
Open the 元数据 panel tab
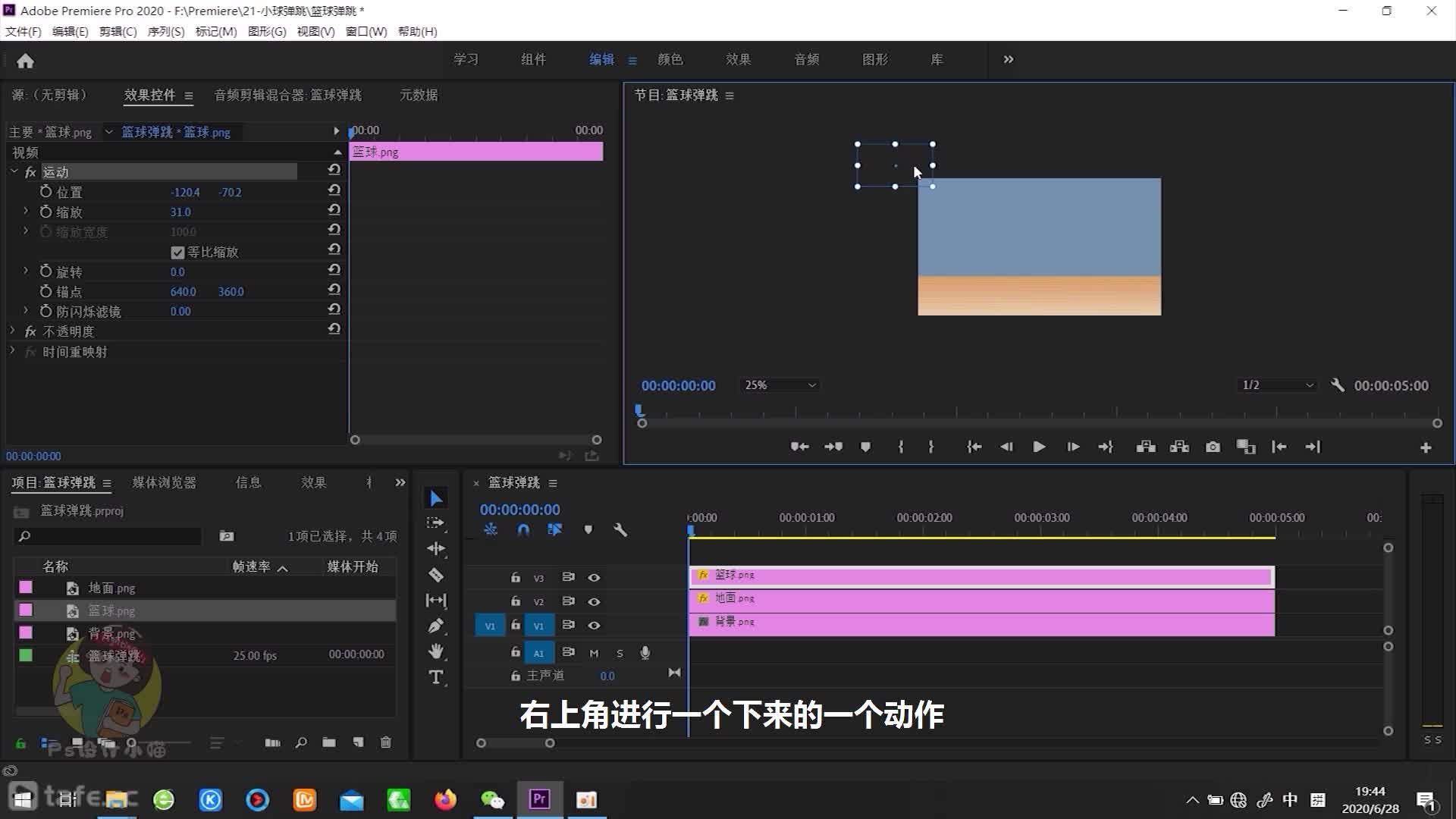[x=419, y=96]
